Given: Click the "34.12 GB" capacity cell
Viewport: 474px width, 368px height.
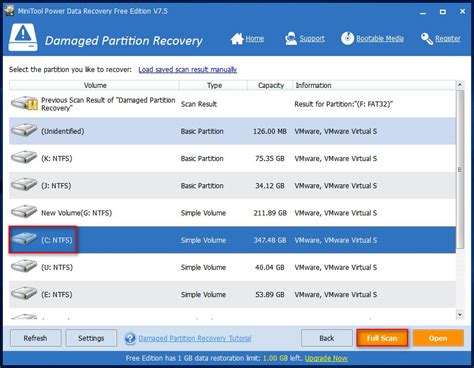Looking at the screenshot, I should (x=270, y=186).
